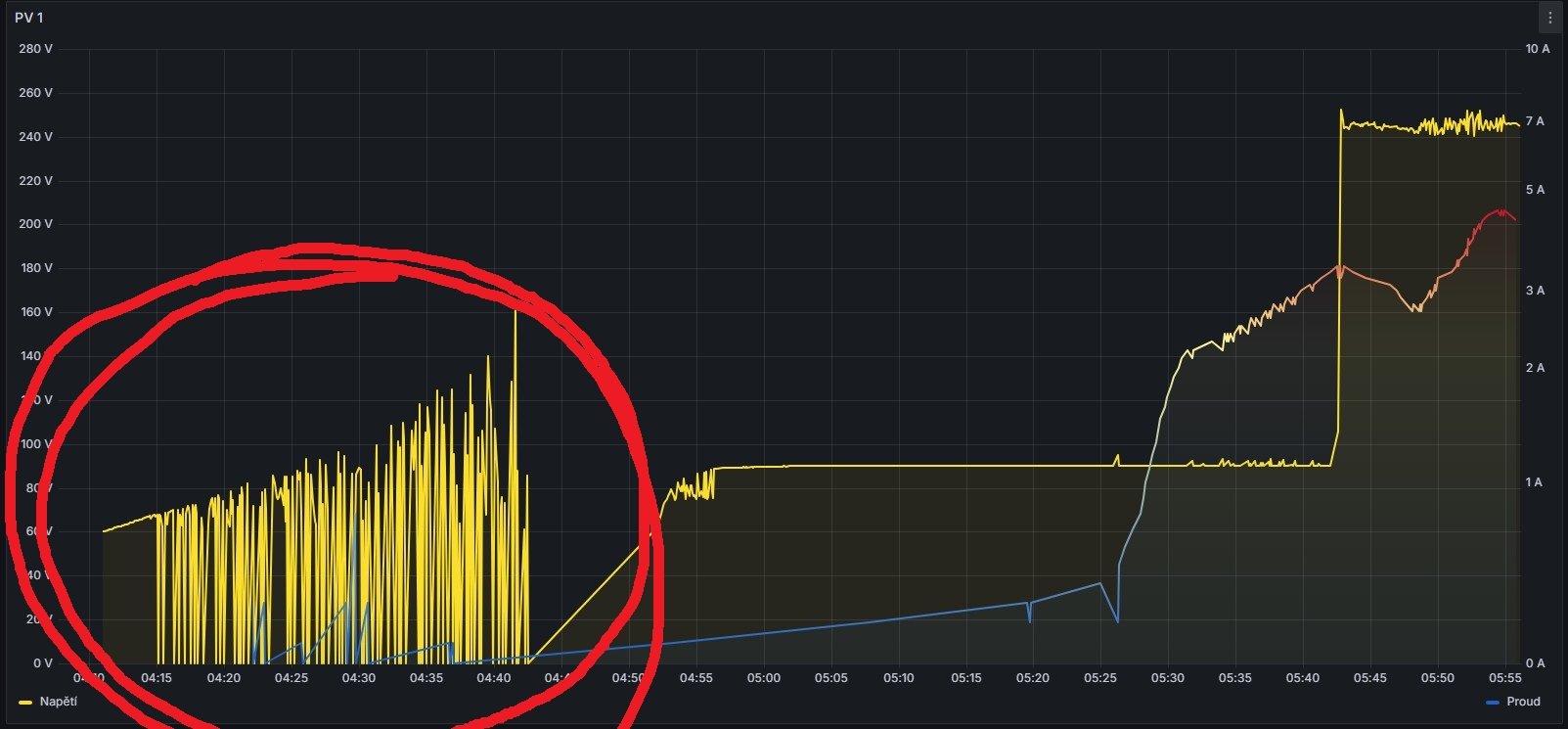Click the 04:15 time label
Image resolution: width=1568 pixels, height=729 pixels.
tap(157, 678)
